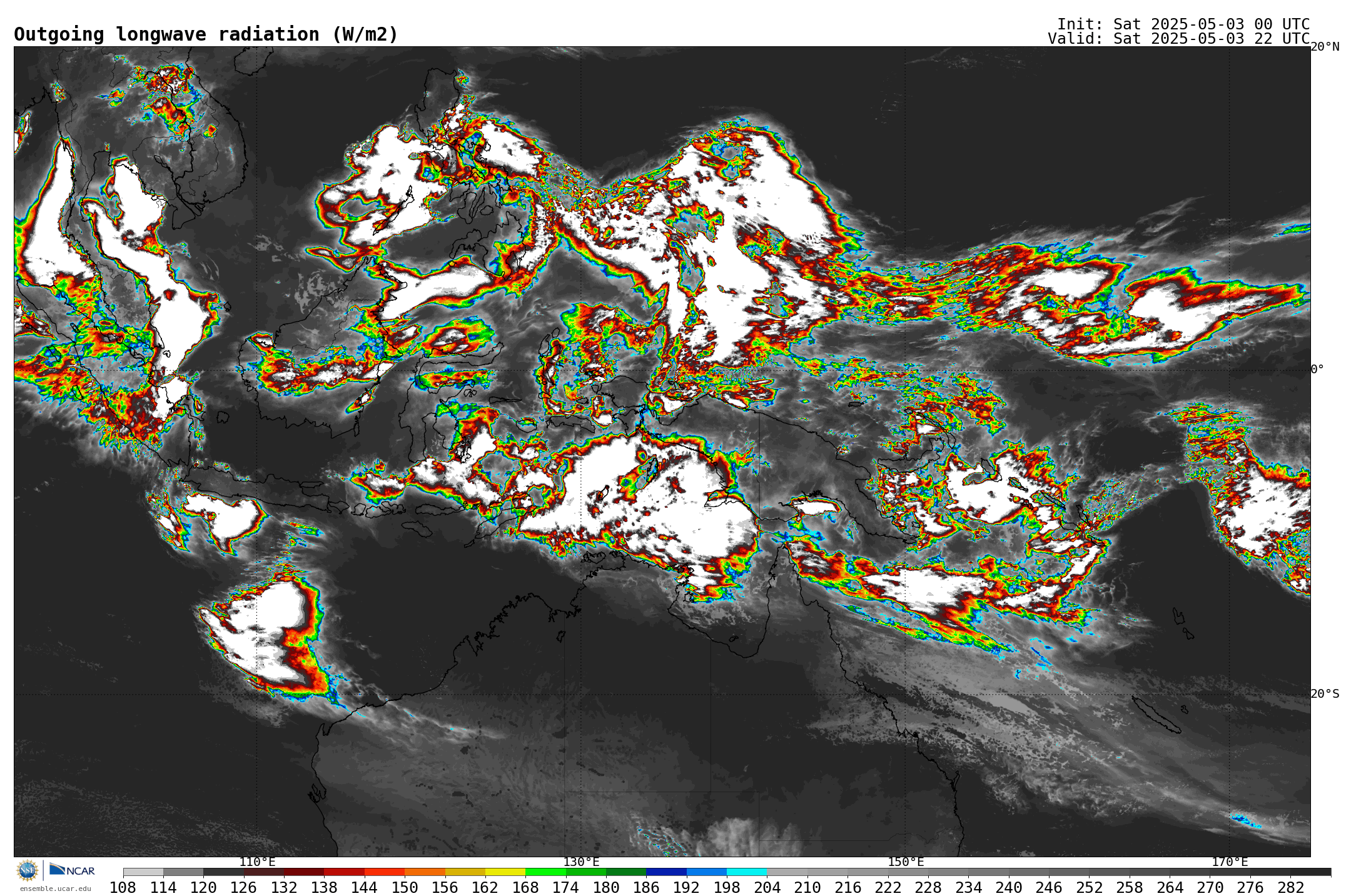Pick the orange swatch between 150 and 156
Viewport: 1351px width, 896px height.
tap(425, 872)
